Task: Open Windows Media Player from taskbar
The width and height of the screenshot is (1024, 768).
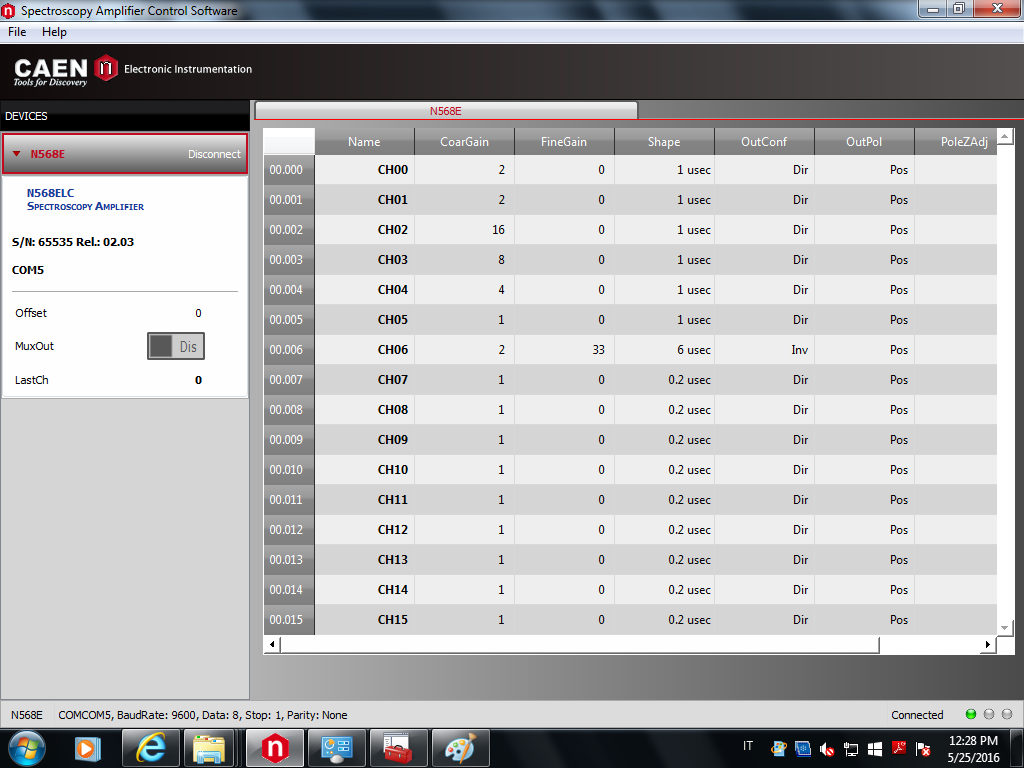Action: coord(88,748)
